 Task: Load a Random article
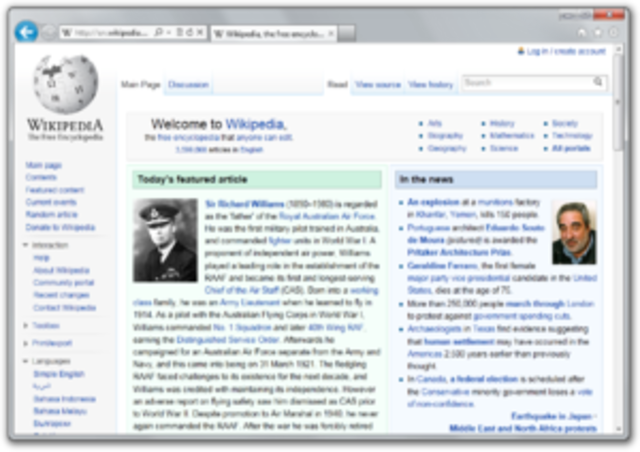tap(51, 214)
